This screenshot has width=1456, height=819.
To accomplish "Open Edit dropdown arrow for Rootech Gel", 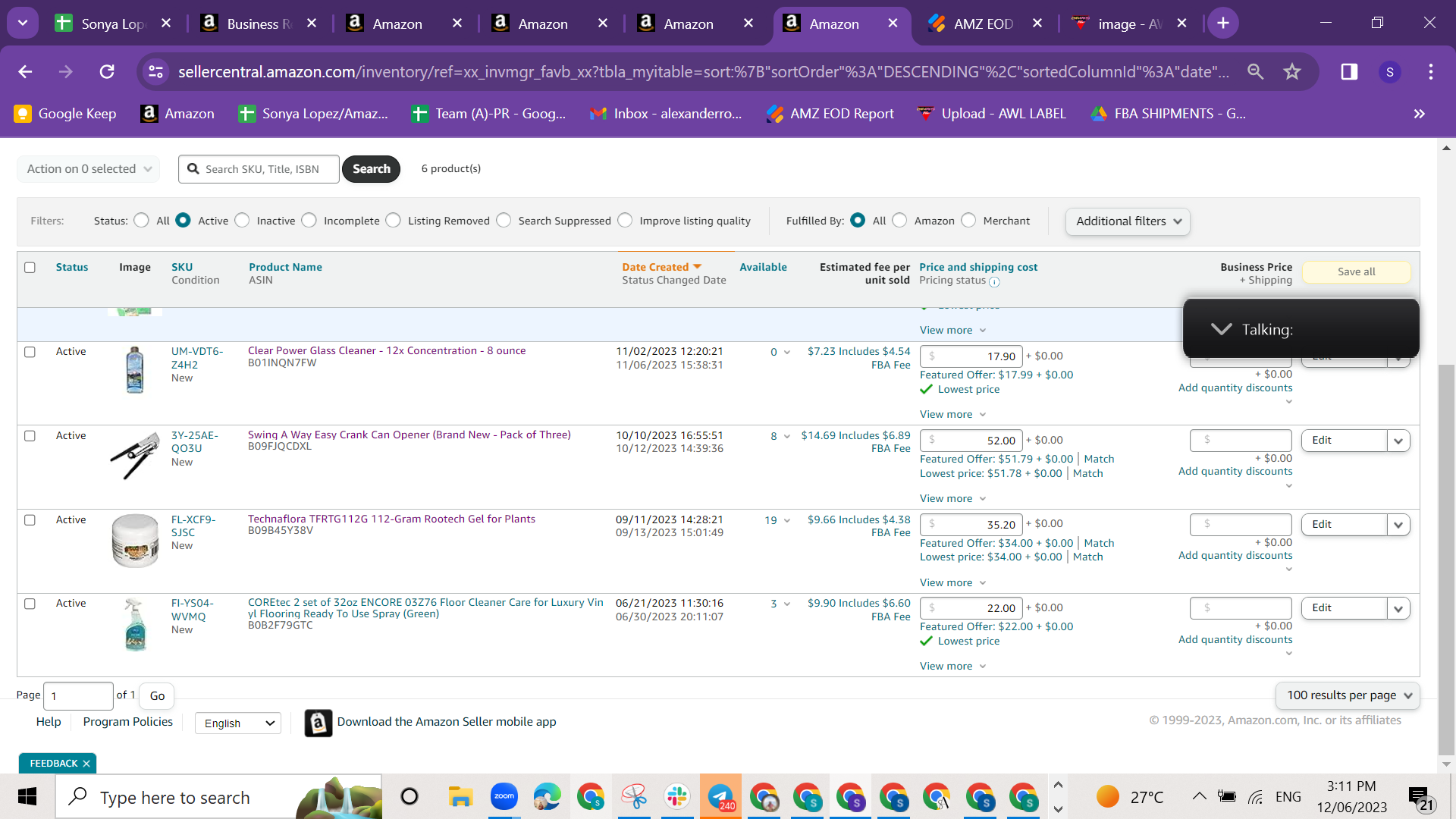I will [1398, 525].
